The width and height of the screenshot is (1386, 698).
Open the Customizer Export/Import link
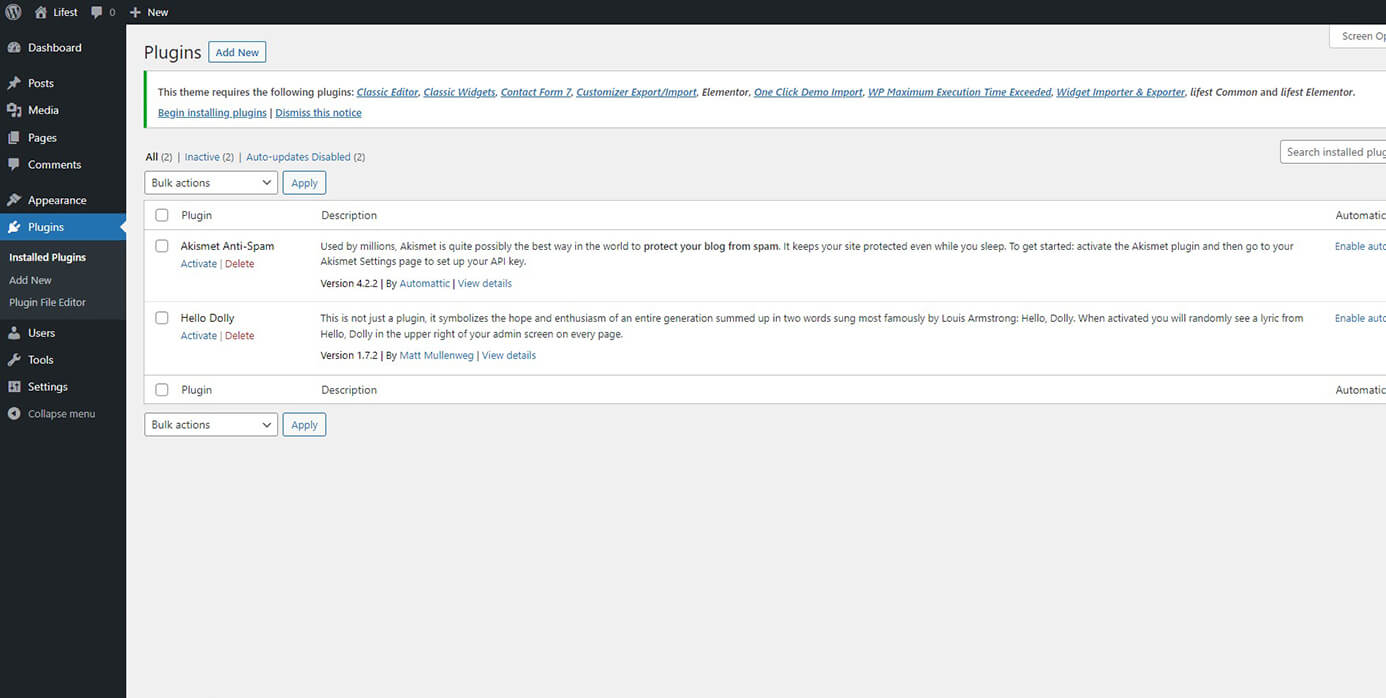point(636,92)
